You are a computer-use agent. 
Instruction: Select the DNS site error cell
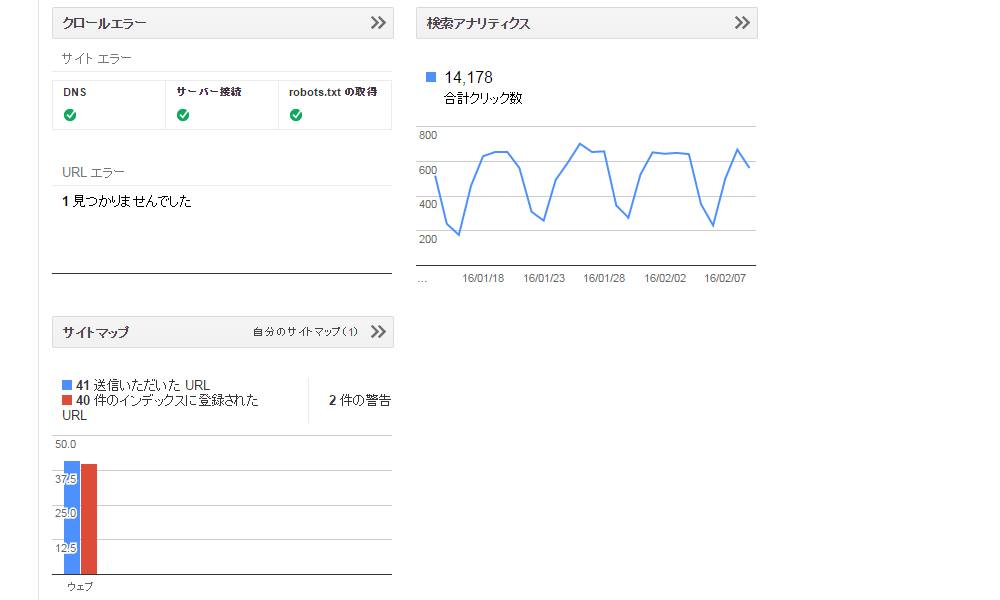coord(108,104)
